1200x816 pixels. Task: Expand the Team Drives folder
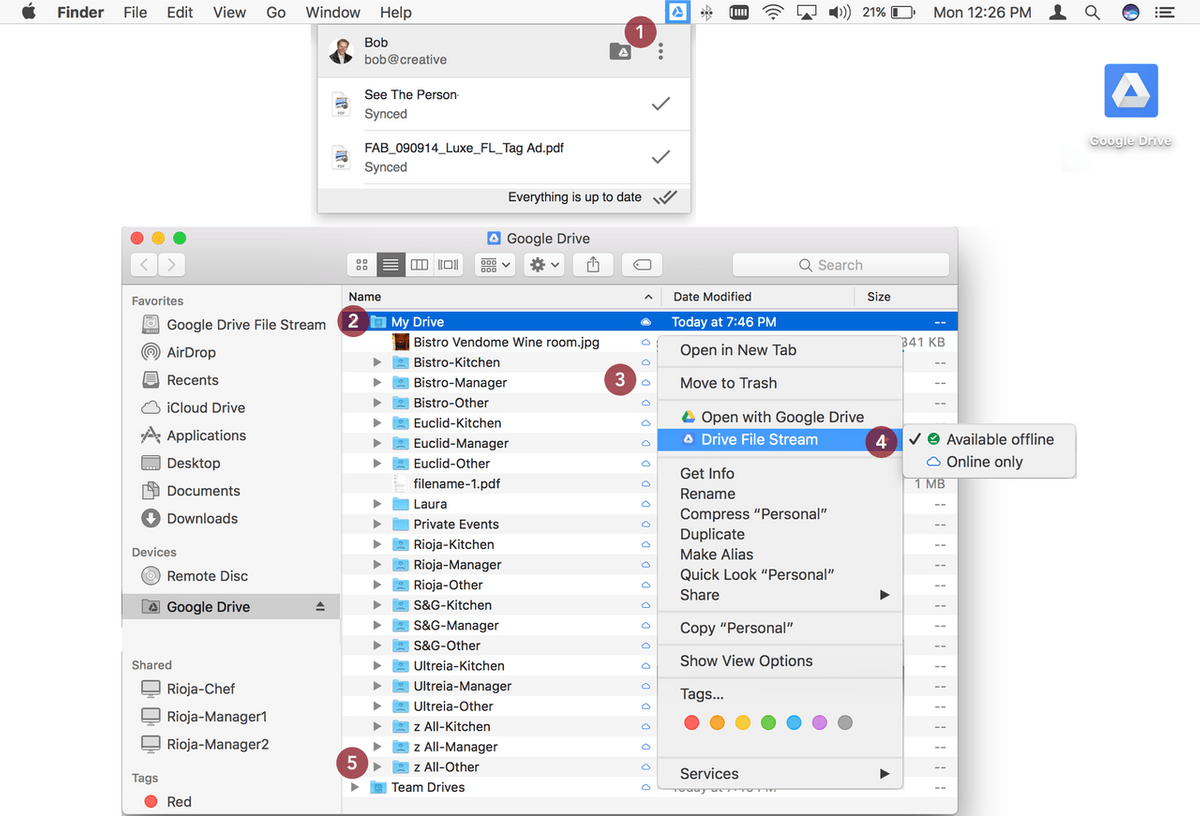[355, 787]
